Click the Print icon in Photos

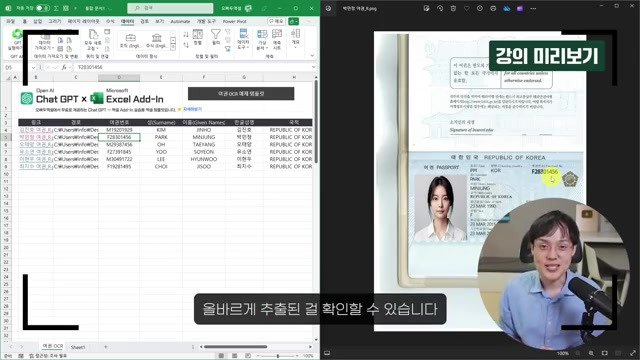point(493,8)
